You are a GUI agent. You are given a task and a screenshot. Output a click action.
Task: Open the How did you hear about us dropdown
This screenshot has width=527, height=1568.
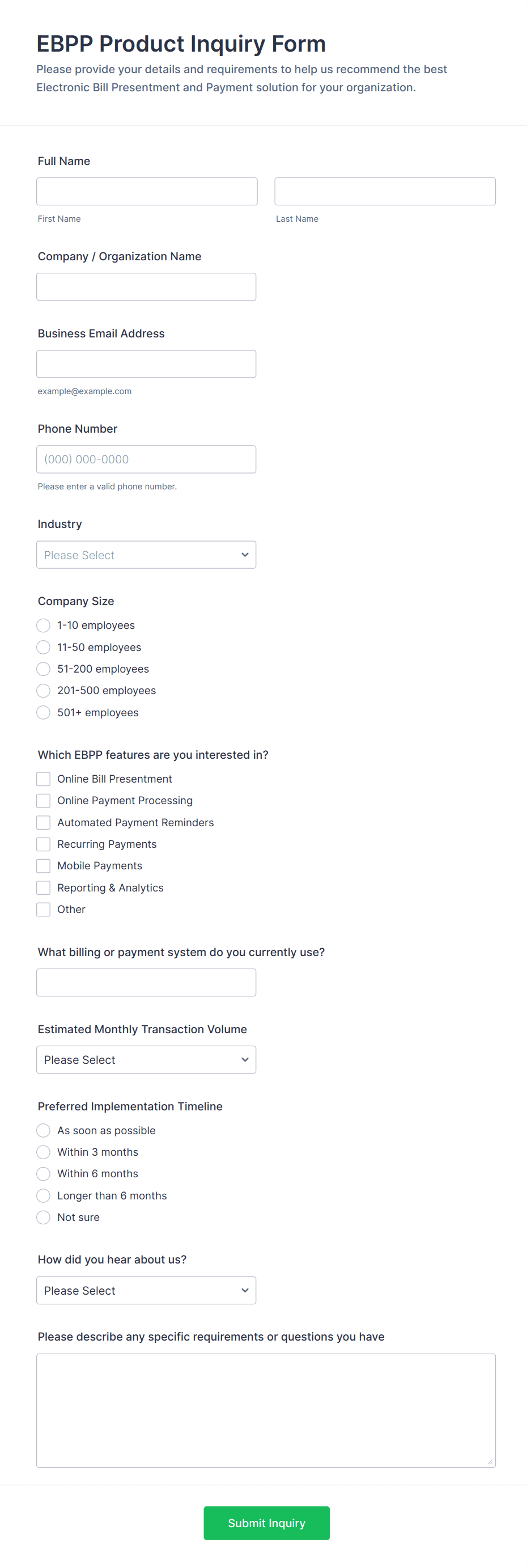(146, 1291)
